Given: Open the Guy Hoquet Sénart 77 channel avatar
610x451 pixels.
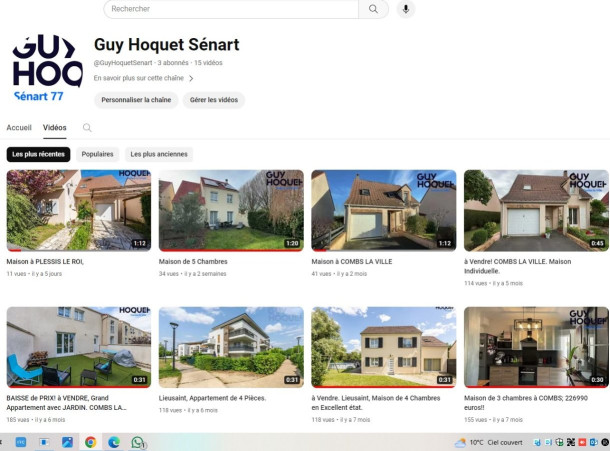Looking at the screenshot, I should click(x=47, y=68).
